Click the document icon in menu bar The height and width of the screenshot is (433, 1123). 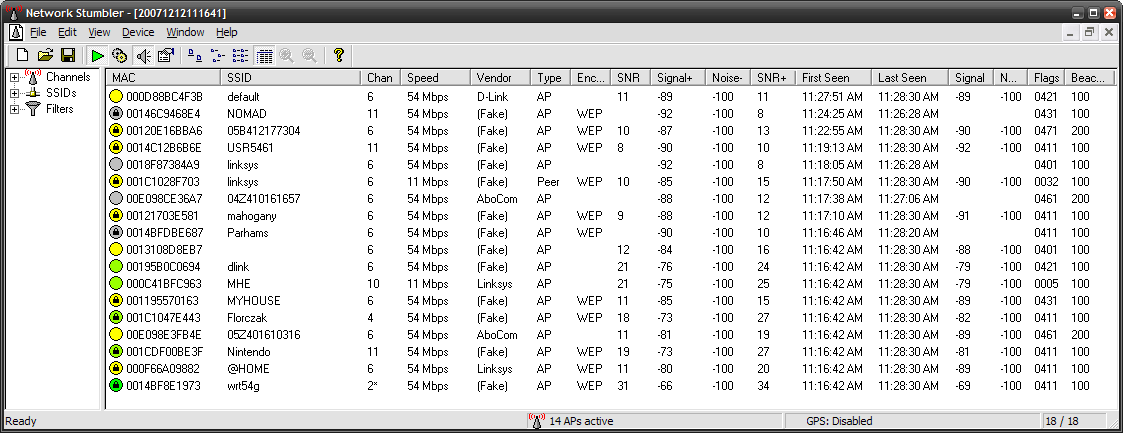pos(14,32)
